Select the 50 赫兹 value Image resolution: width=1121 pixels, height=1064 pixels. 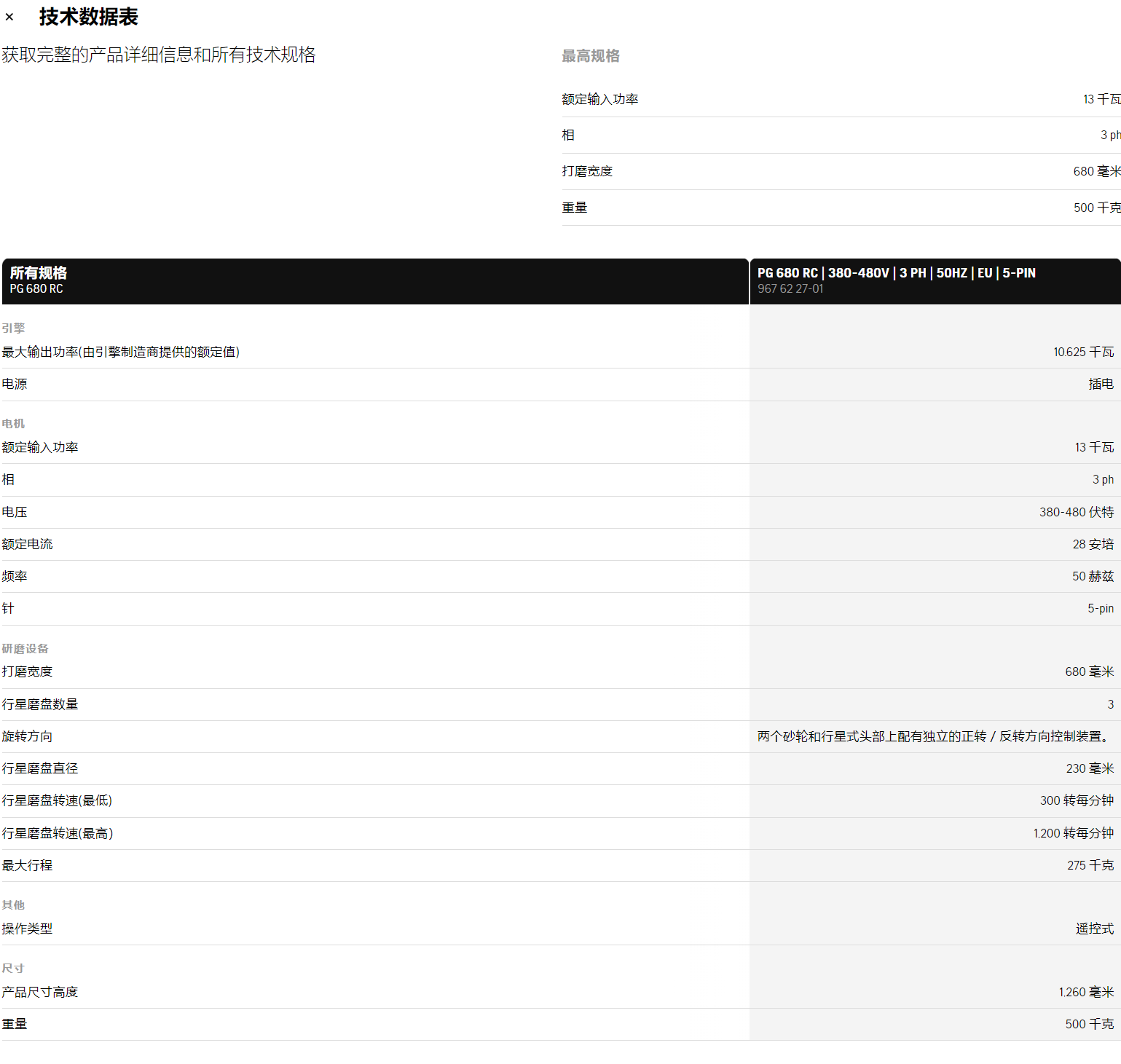click(1093, 577)
